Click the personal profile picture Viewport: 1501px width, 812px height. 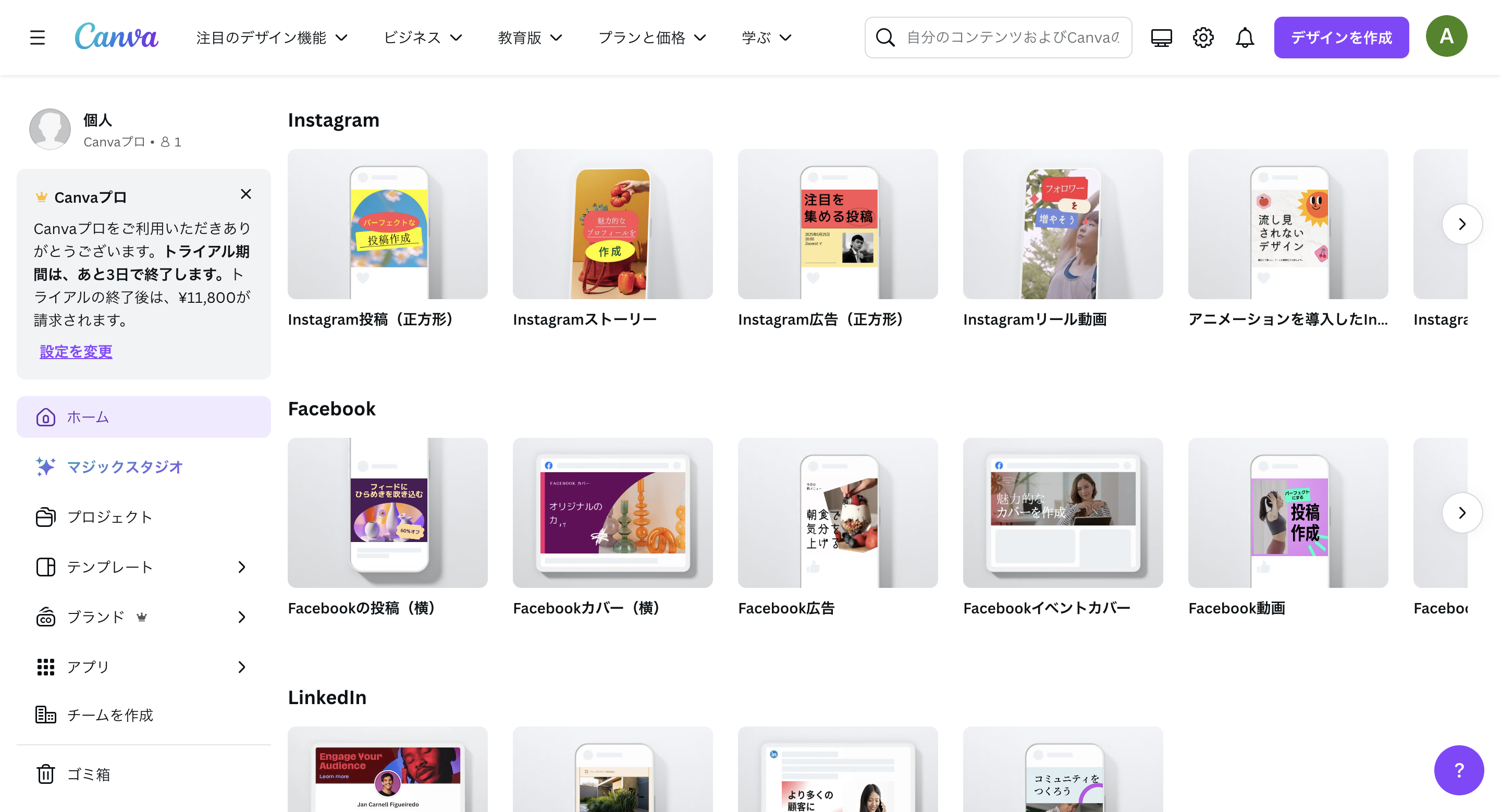pos(50,129)
